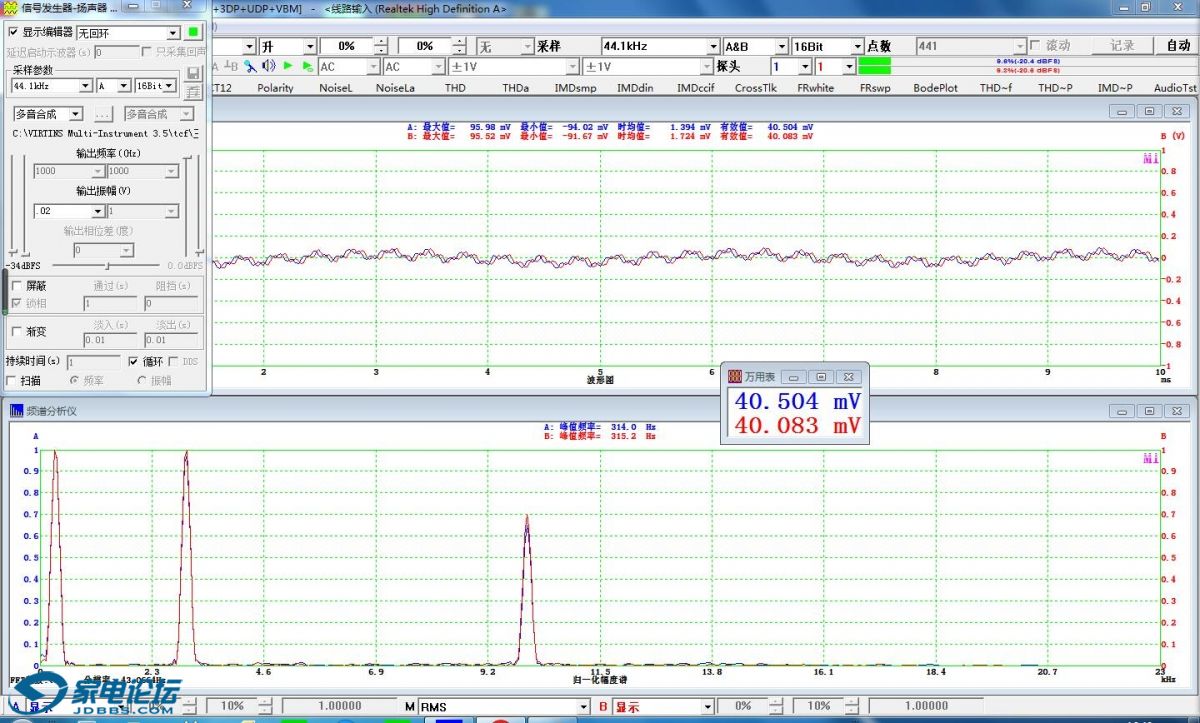Open the NoiseL panel tab
The image size is (1200, 723).
(x=336, y=88)
